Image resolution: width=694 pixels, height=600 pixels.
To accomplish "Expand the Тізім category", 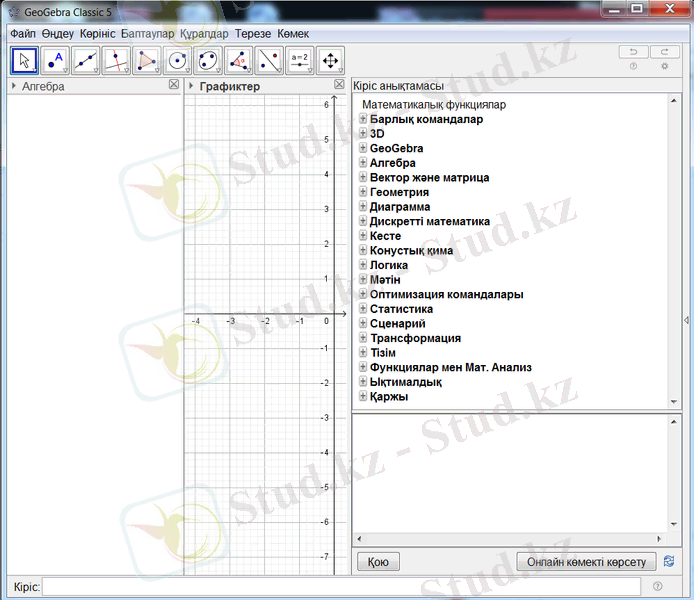I will pos(363,352).
